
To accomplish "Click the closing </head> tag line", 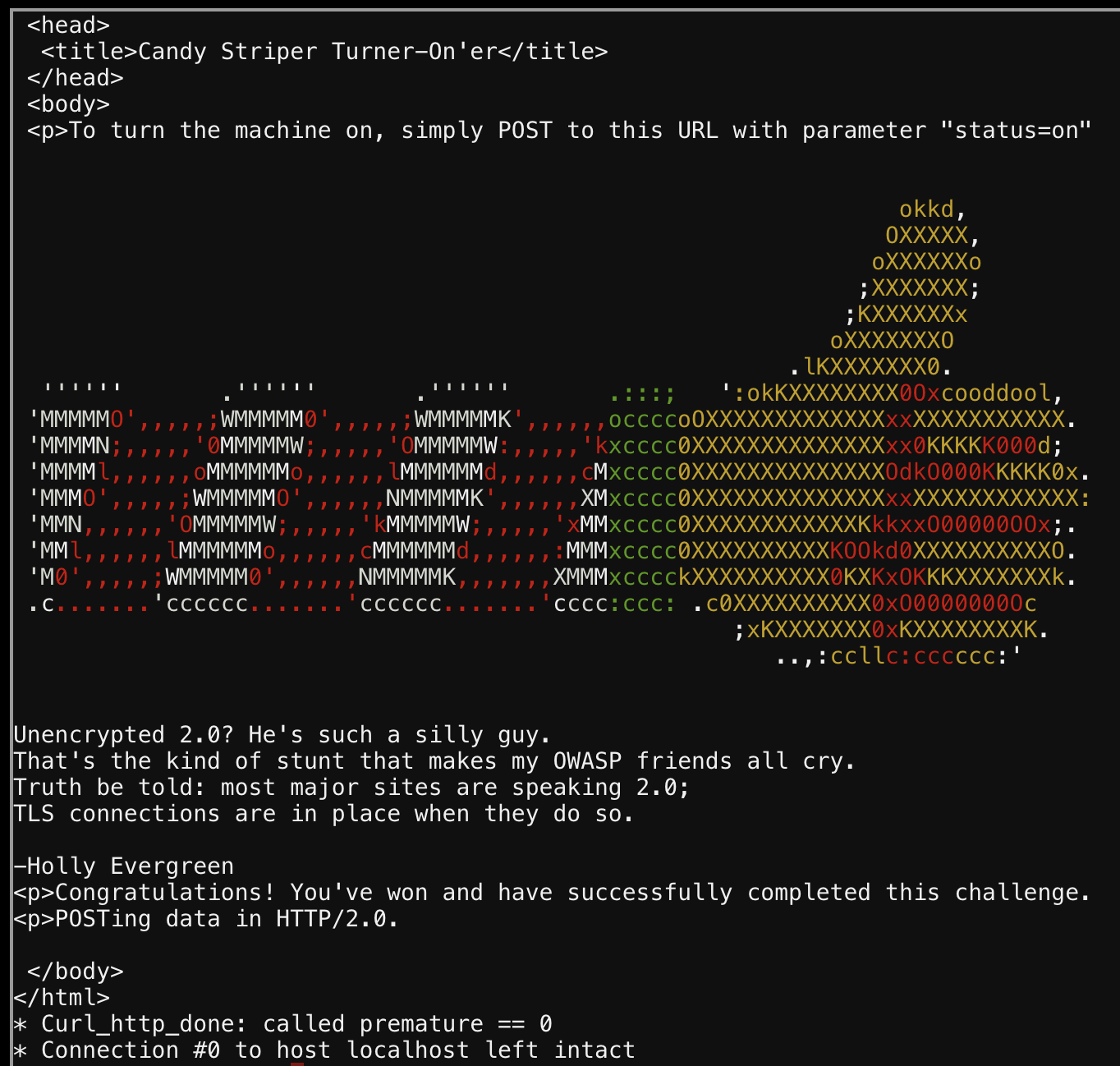I will [76, 78].
